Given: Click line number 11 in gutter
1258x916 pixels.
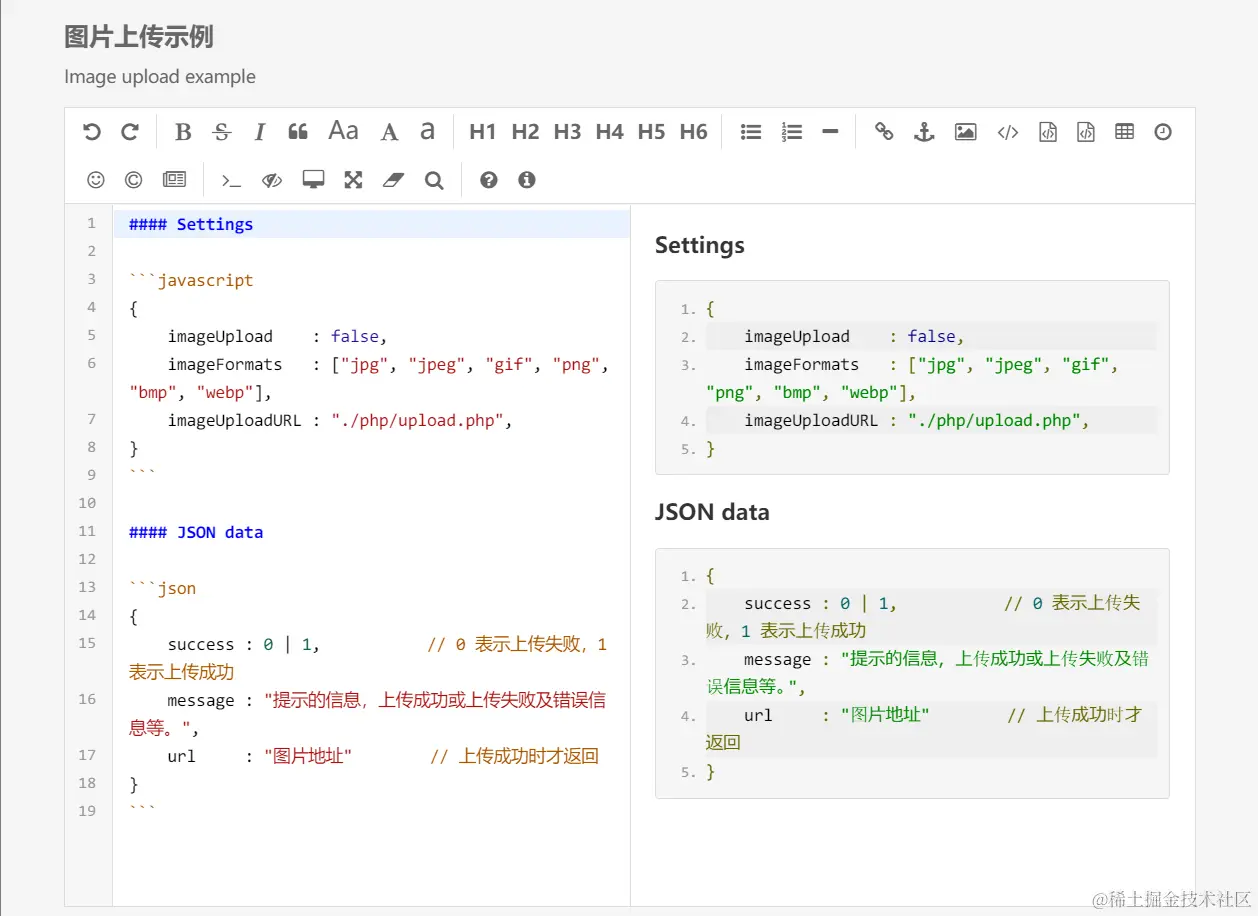Looking at the screenshot, I should [88, 530].
